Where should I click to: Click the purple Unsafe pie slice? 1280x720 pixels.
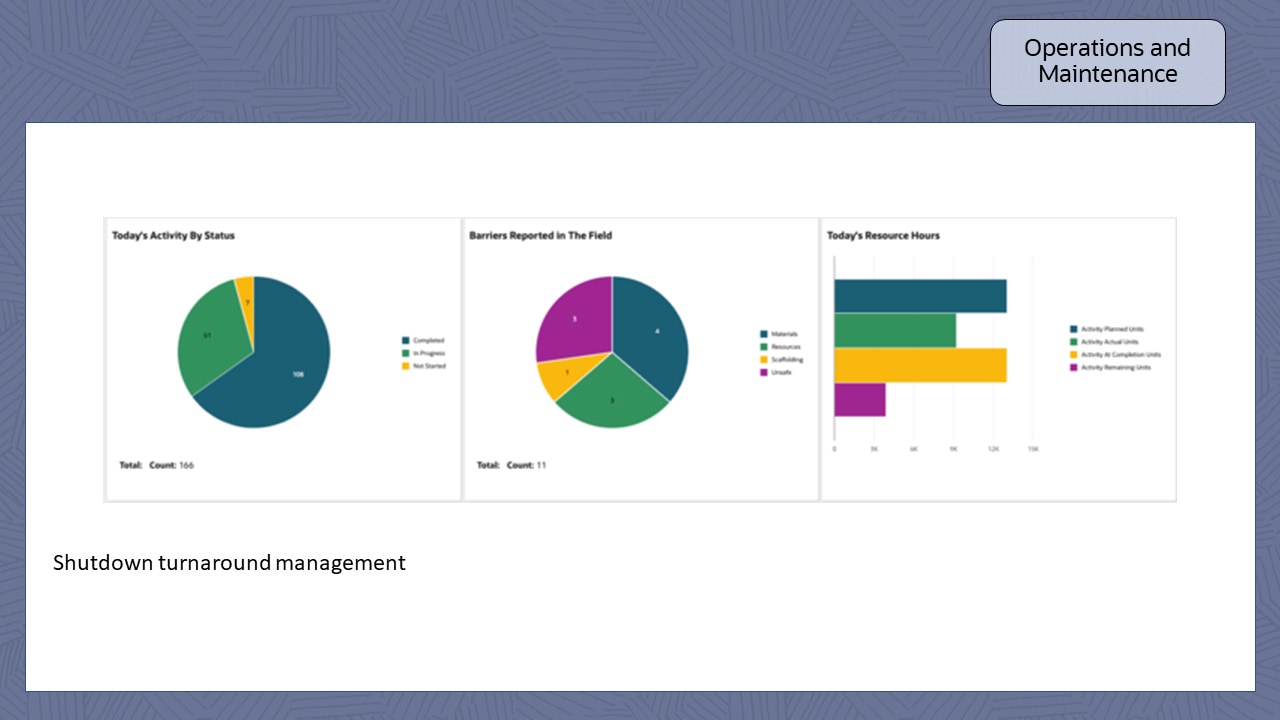tap(576, 318)
